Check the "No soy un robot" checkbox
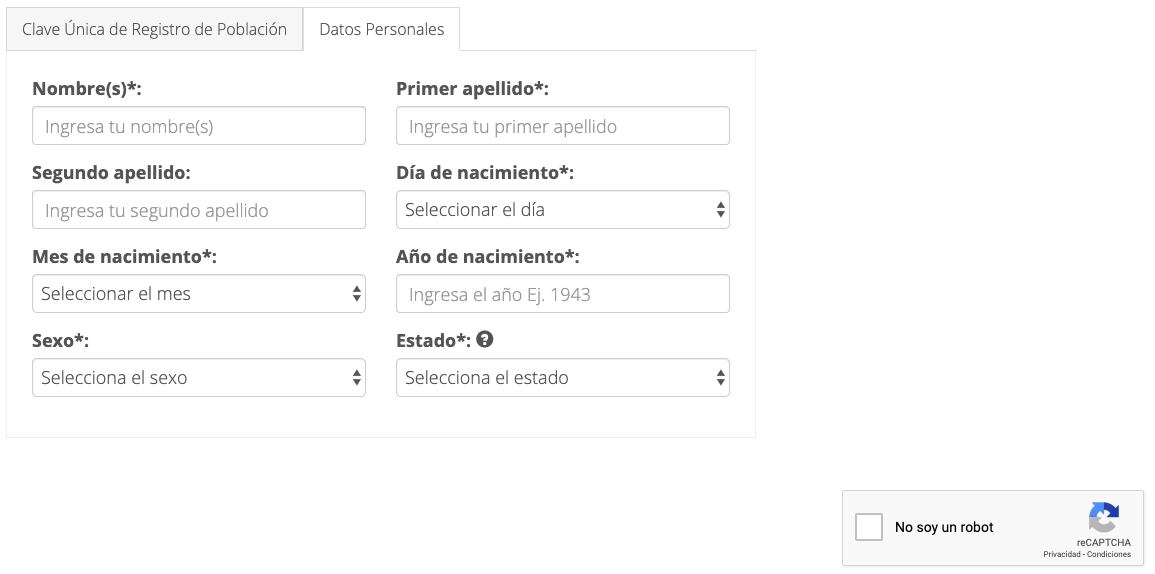The height and width of the screenshot is (574, 1155). click(869, 527)
